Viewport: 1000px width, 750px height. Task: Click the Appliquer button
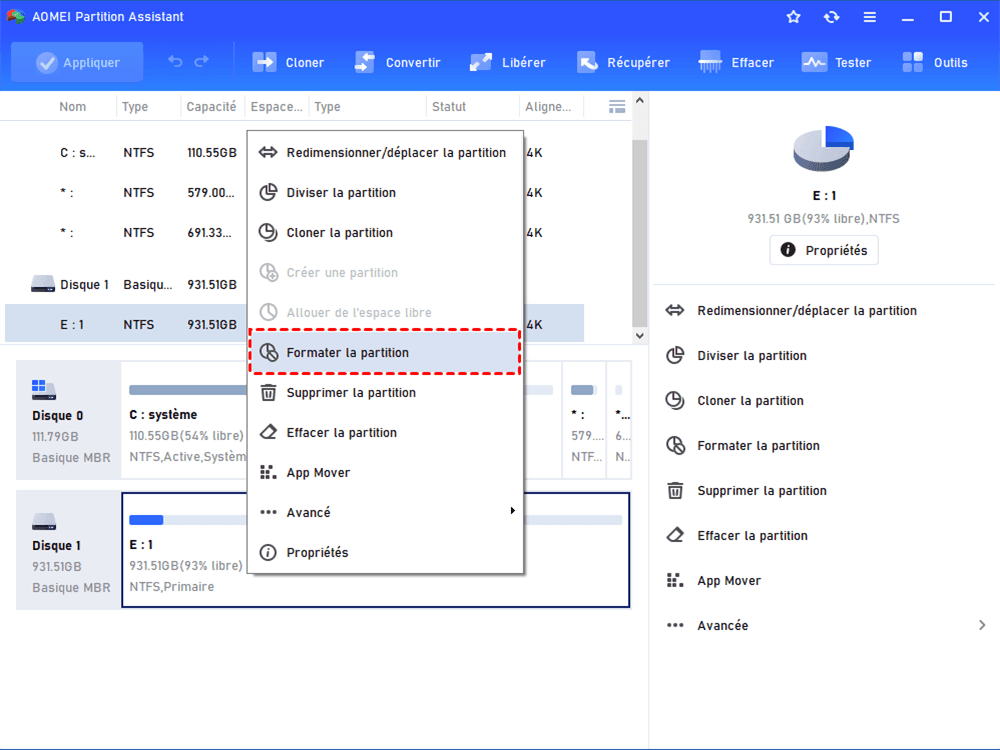pyautogui.click(x=77, y=62)
